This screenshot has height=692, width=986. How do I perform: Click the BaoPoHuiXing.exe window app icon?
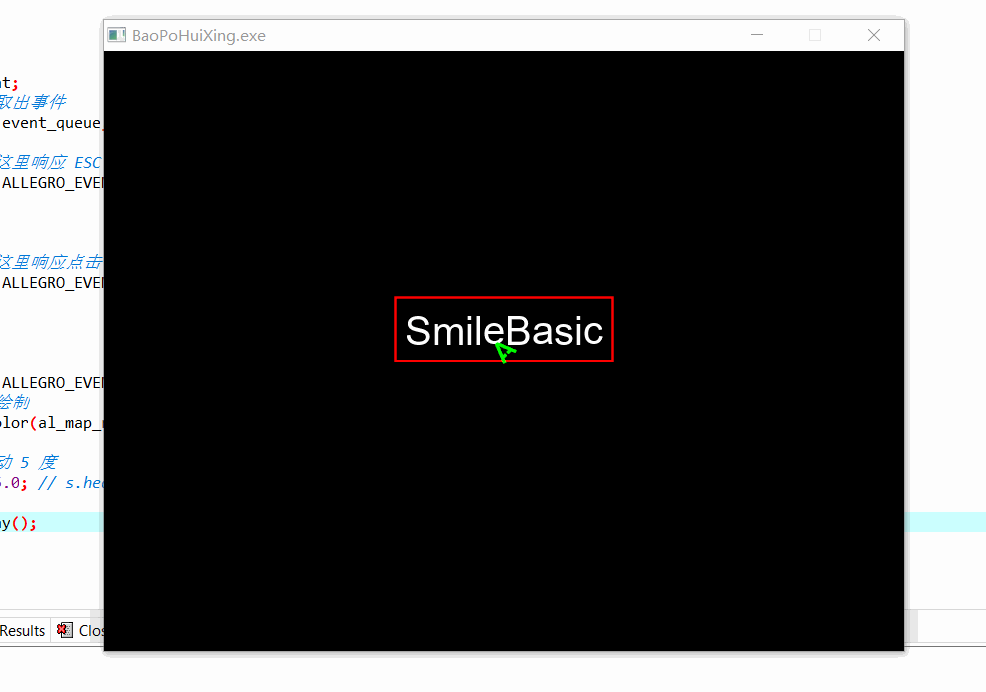(x=116, y=35)
